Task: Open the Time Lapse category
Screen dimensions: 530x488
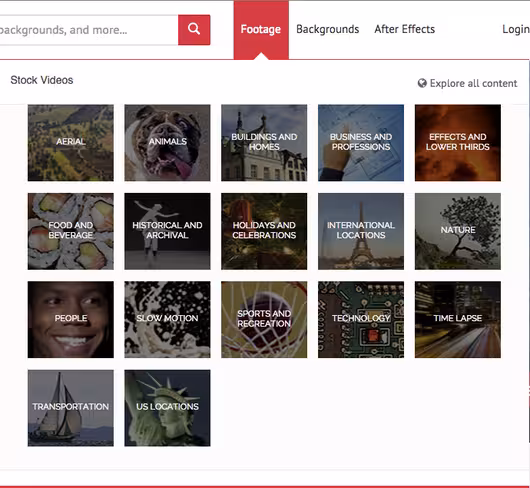Action: coord(458,319)
